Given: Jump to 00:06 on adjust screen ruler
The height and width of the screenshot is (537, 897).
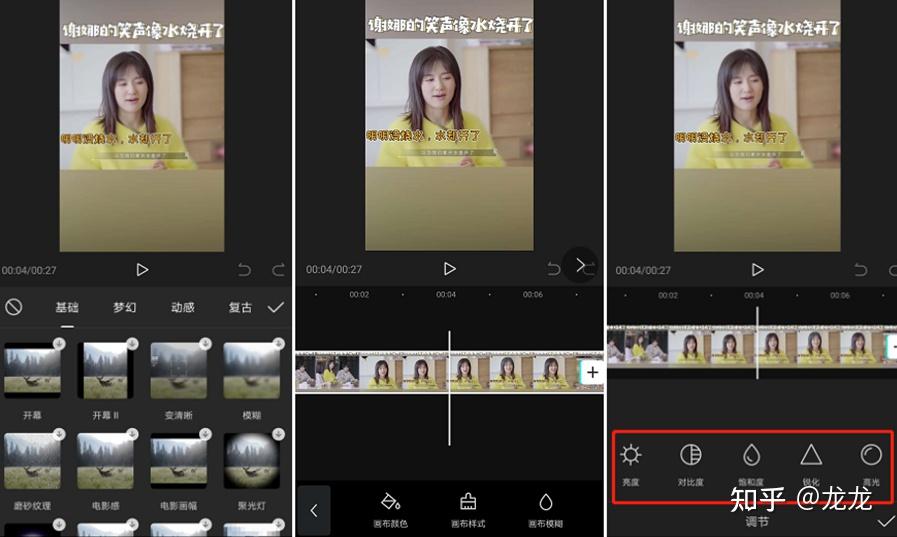Looking at the screenshot, I should (x=840, y=295).
